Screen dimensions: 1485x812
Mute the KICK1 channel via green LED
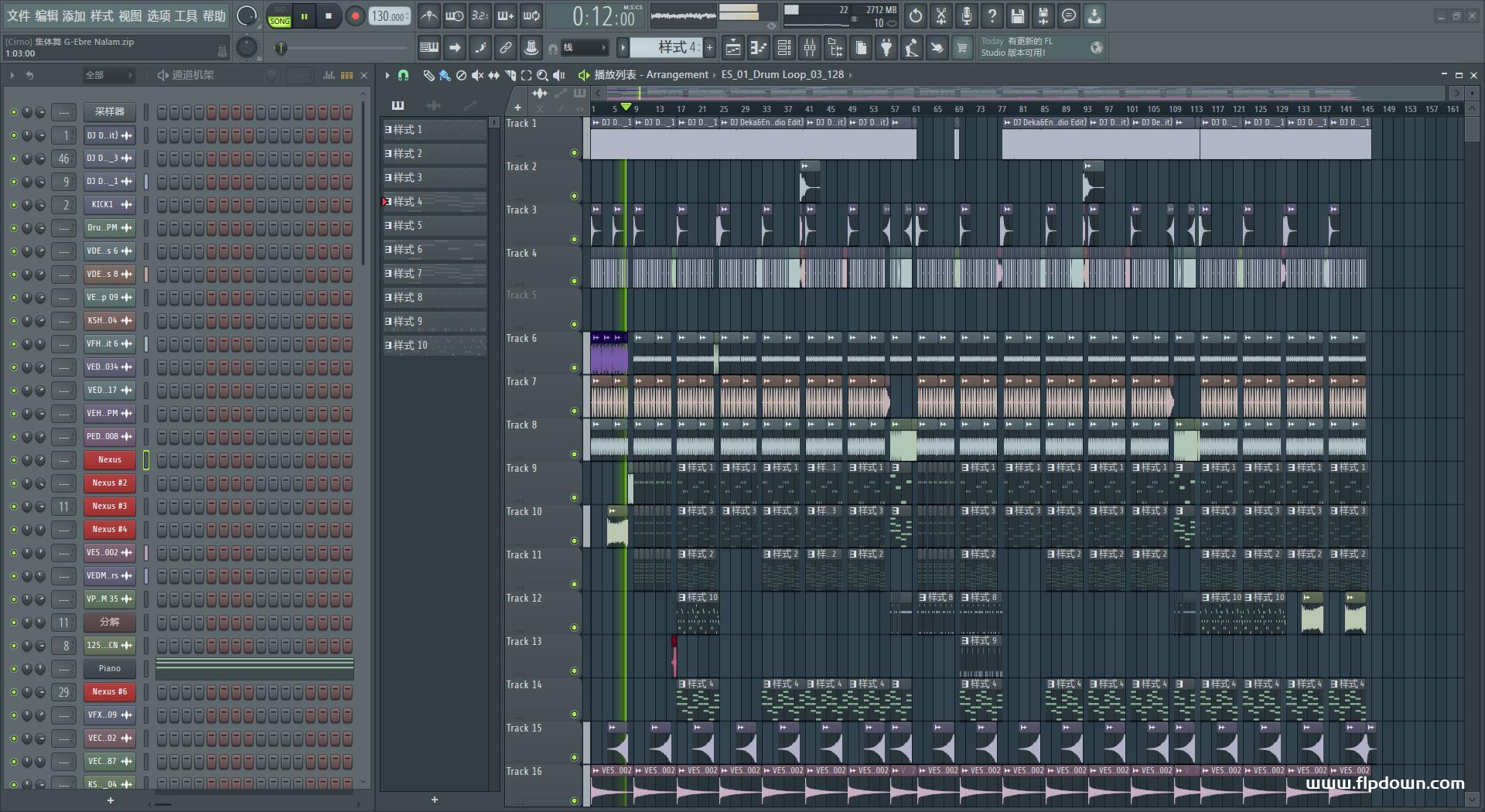pos(13,205)
